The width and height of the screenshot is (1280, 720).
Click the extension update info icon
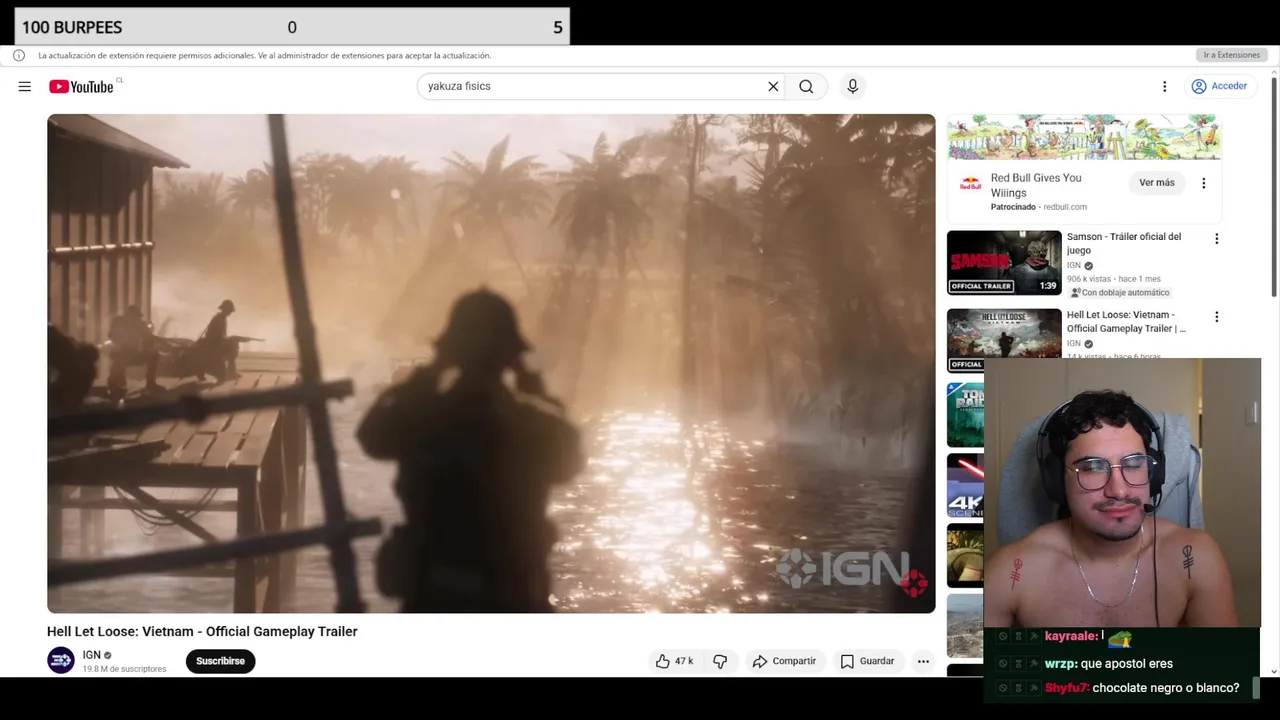pyautogui.click(x=19, y=55)
